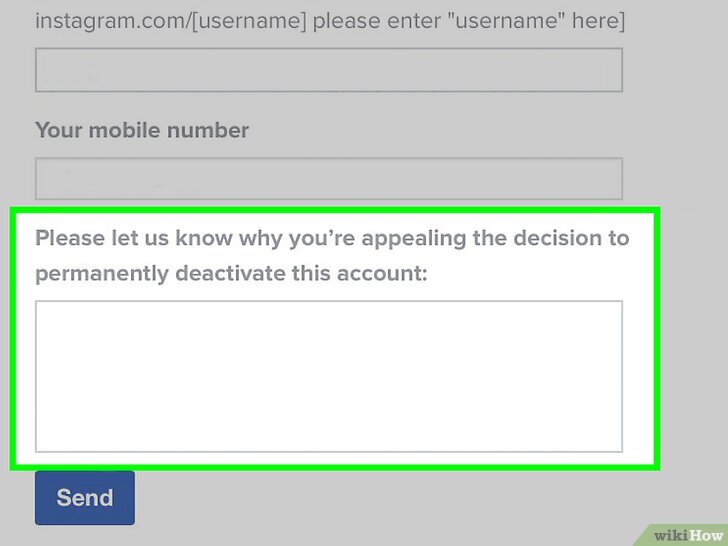Place cursor in box below username instructions
728x546 pixels.
pos(329,70)
